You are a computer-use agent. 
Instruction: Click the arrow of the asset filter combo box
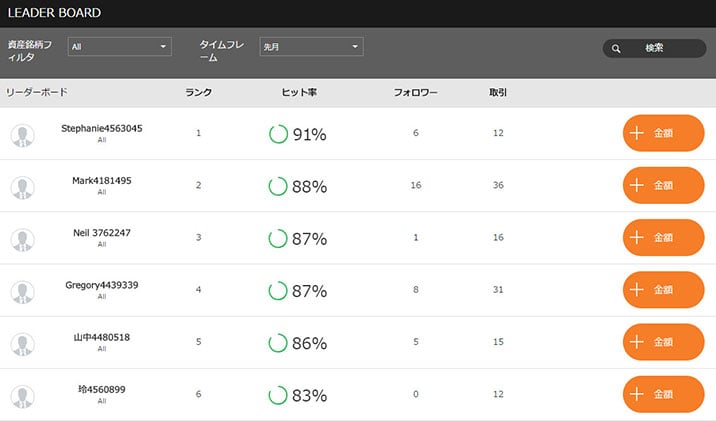tap(163, 47)
